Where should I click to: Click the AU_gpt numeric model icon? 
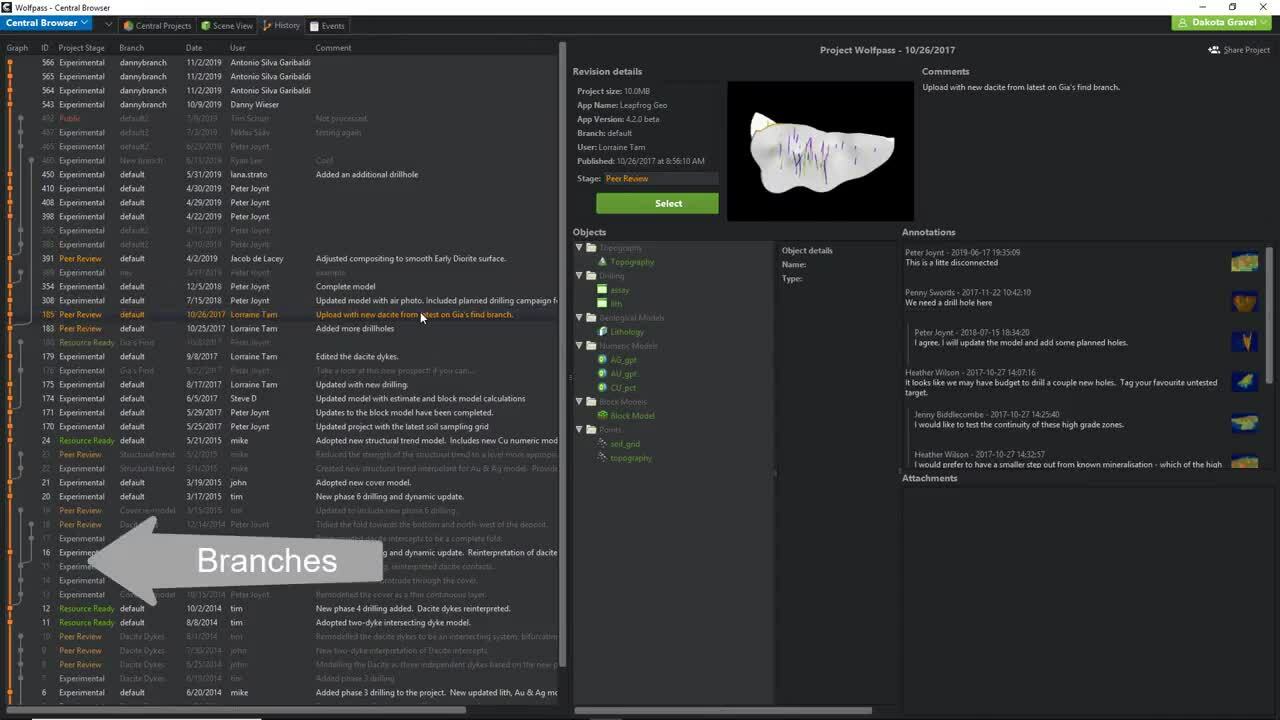[602, 374]
